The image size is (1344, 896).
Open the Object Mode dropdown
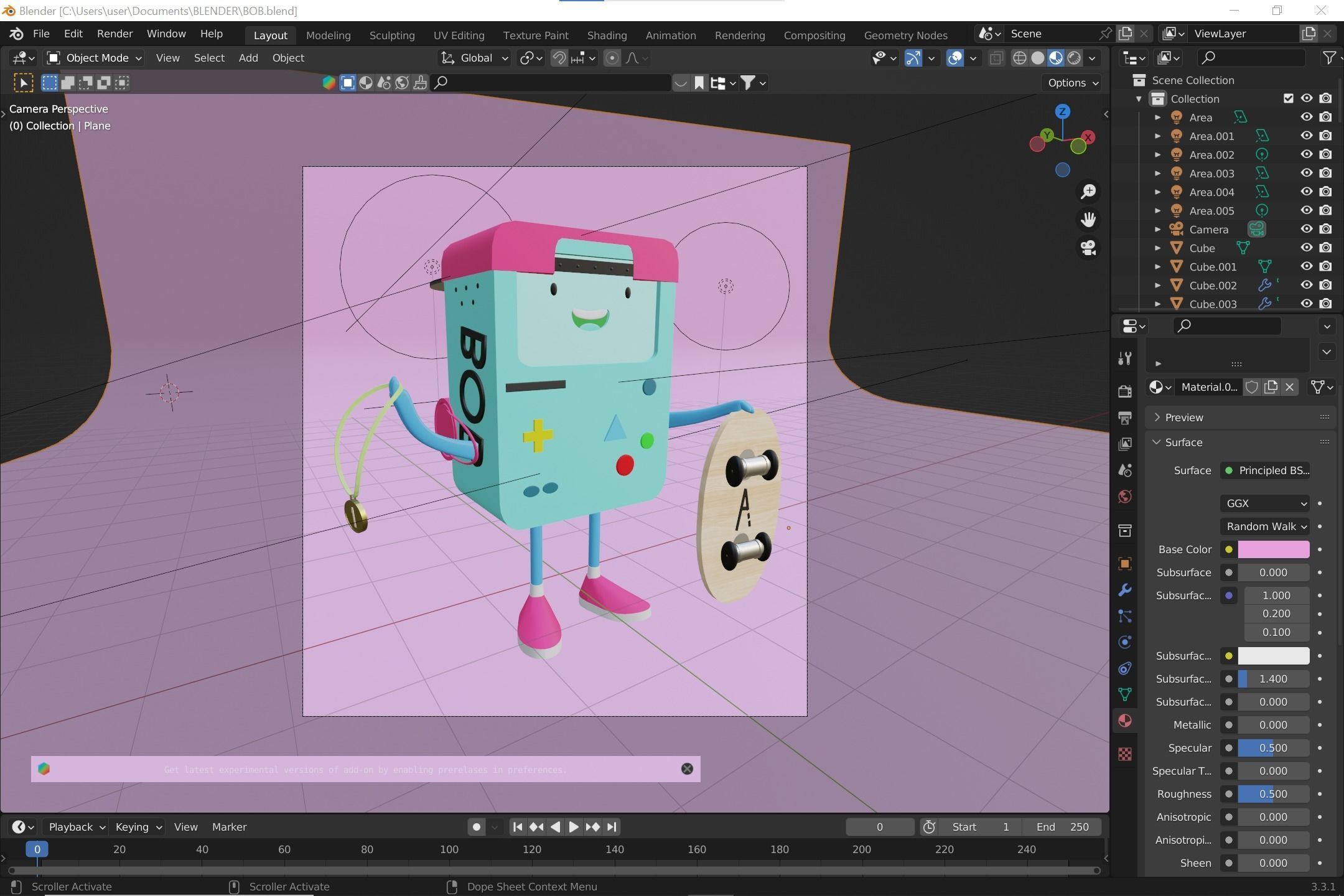[x=95, y=58]
